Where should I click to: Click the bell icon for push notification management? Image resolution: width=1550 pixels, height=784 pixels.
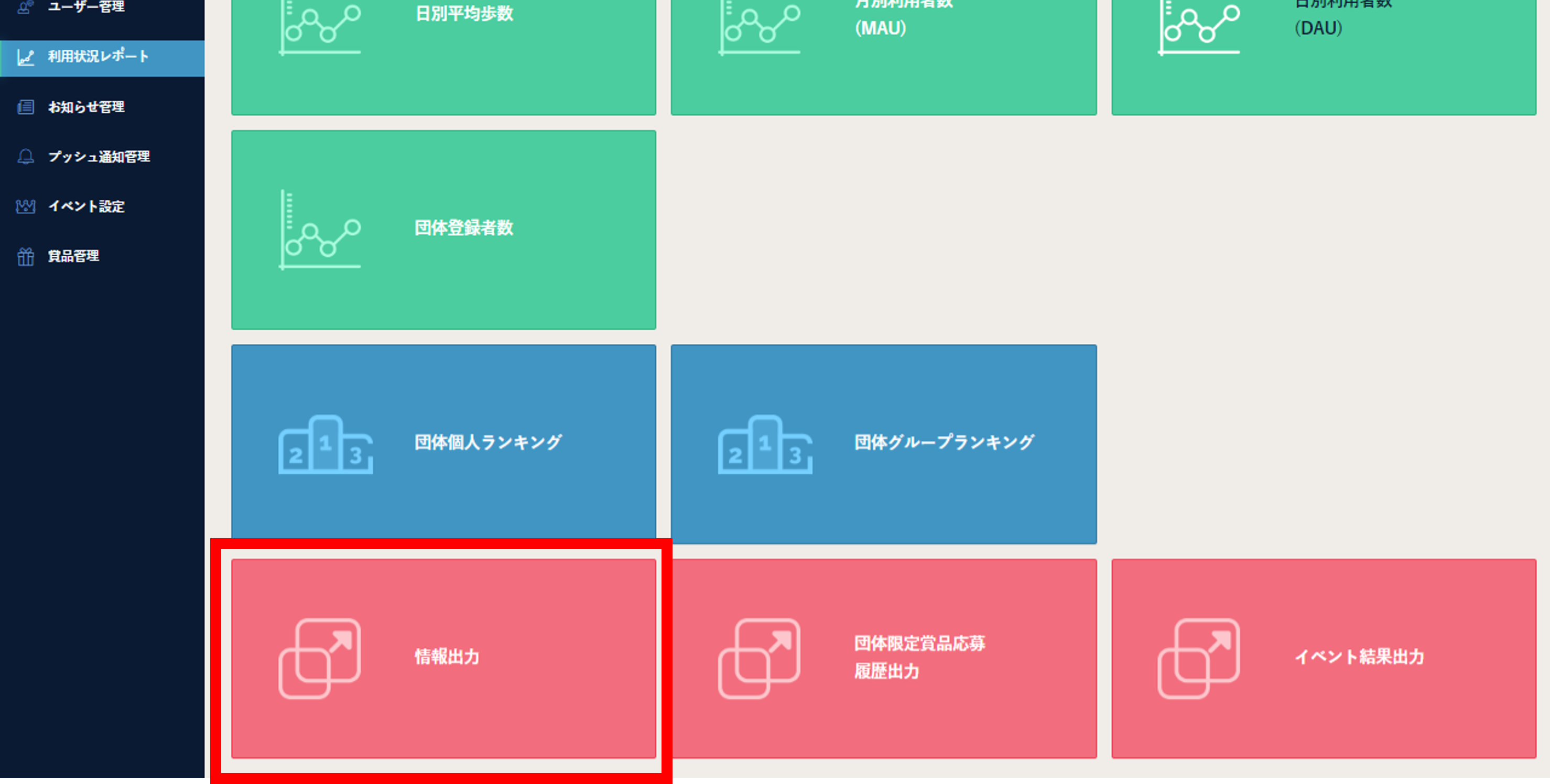click(25, 157)
